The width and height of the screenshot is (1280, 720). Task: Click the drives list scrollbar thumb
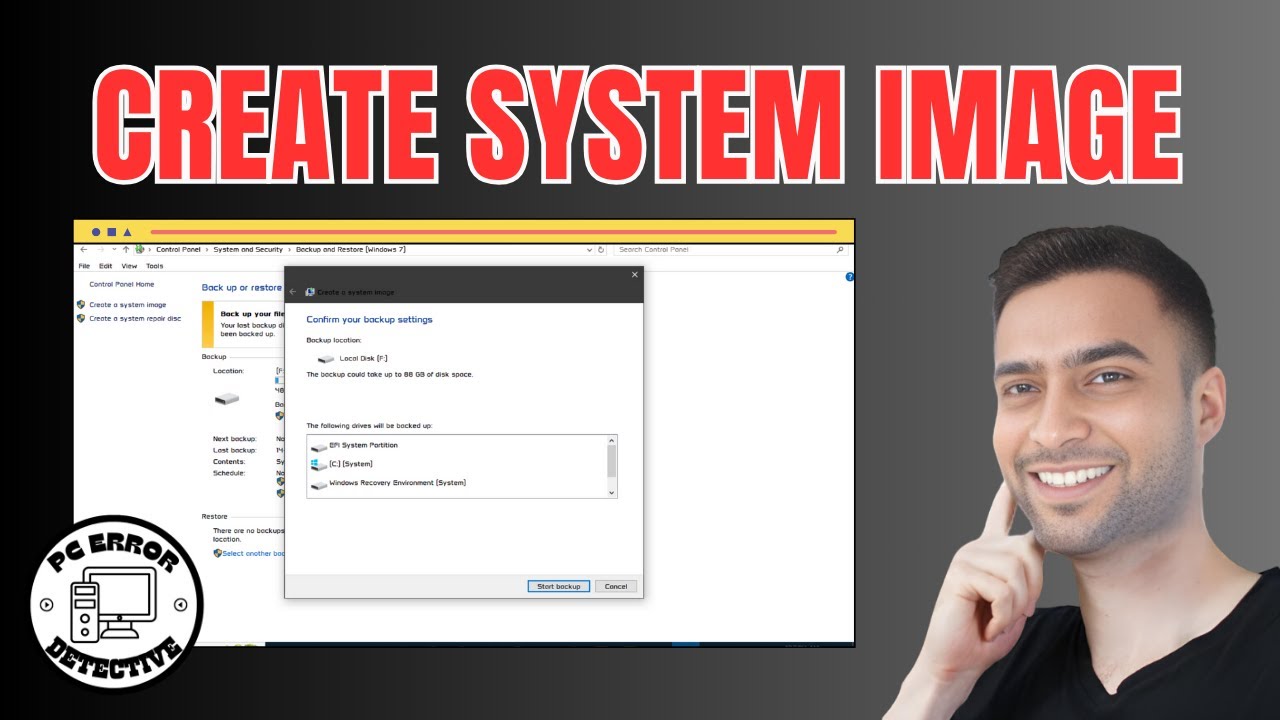[612, 461]
